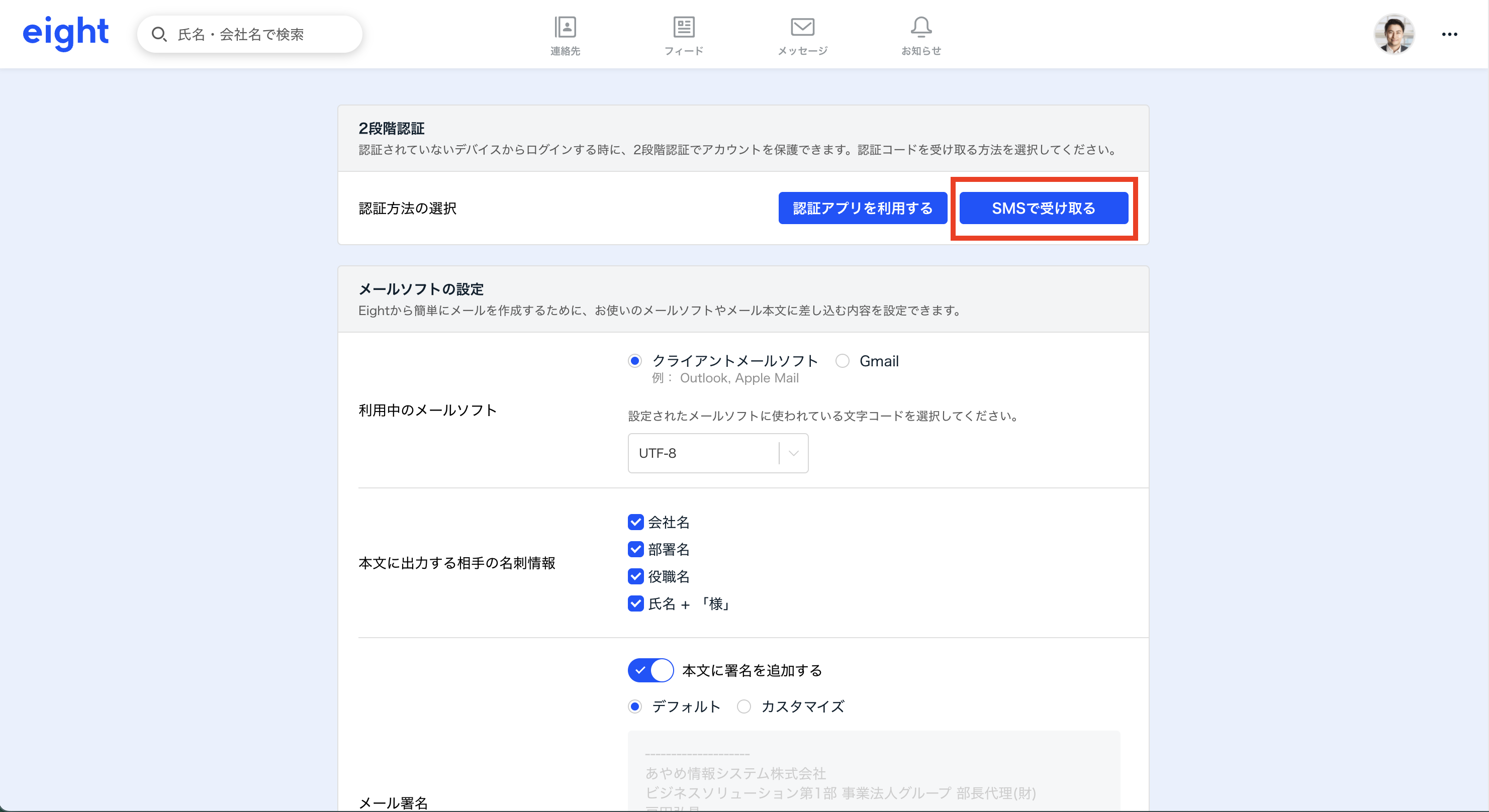This screenshot has width=1489, height=812.
Task: Select the カスタマイズ signature option
Action: point(744,706)
